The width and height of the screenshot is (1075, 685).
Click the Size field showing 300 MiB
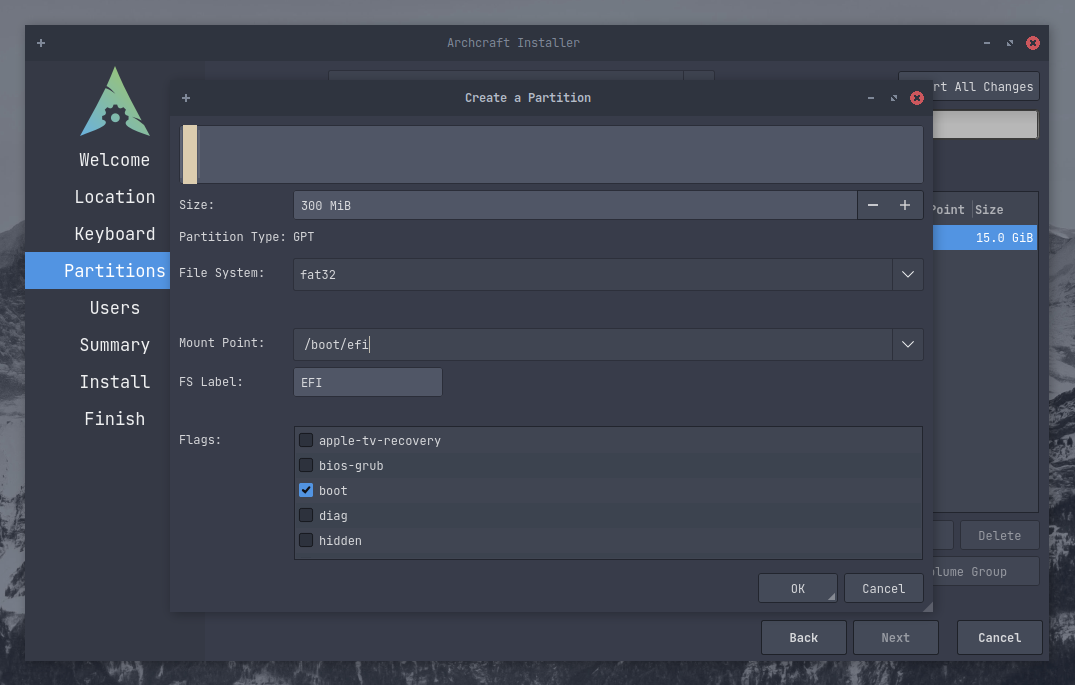pos(575,205)
